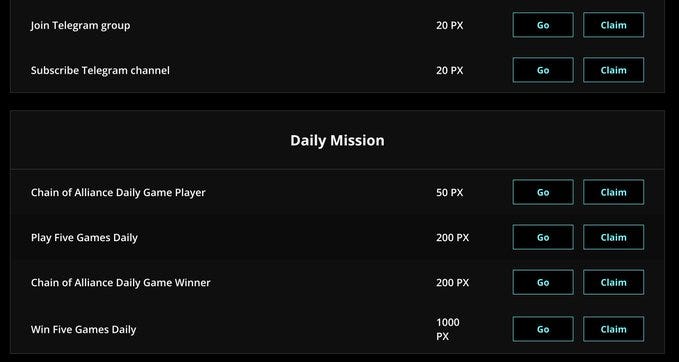Image resolution: width=679 pixels, height=362 pixels.
Task: Click Go for Join Telegram group
Action: point(543,25)
